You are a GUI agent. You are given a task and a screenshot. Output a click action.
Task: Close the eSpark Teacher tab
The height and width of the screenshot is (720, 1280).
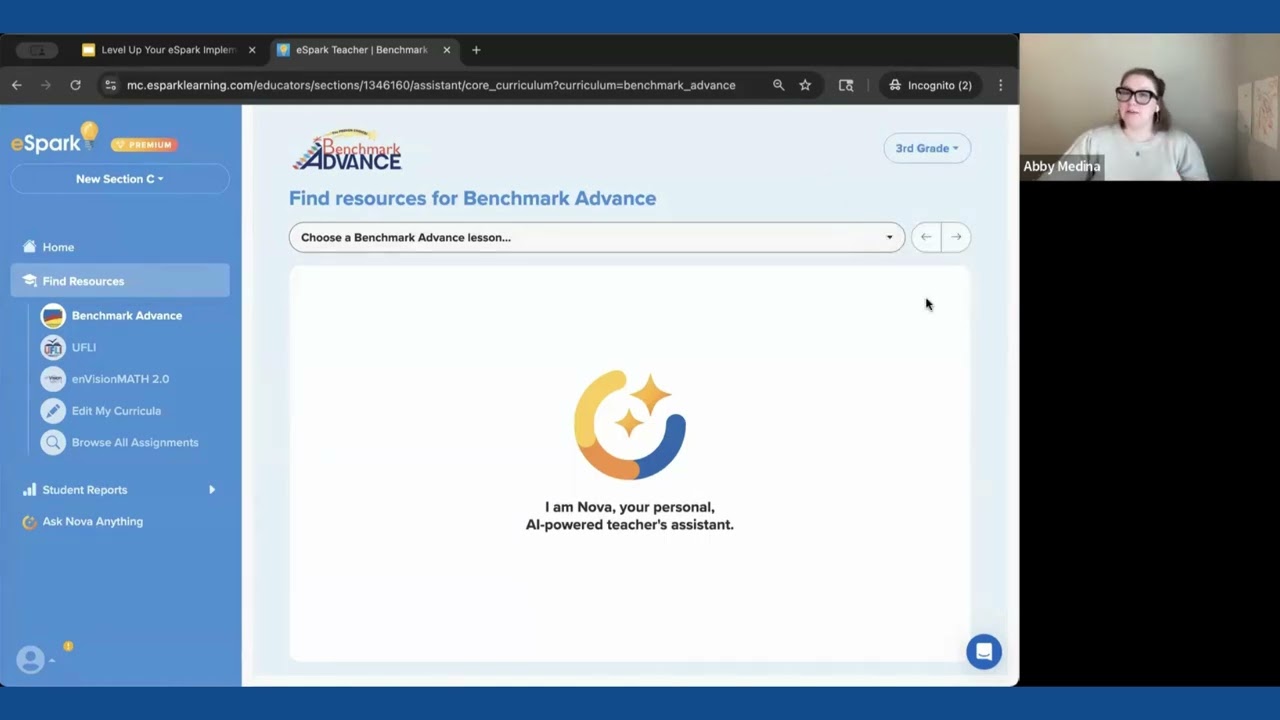(x=447, y=50)
